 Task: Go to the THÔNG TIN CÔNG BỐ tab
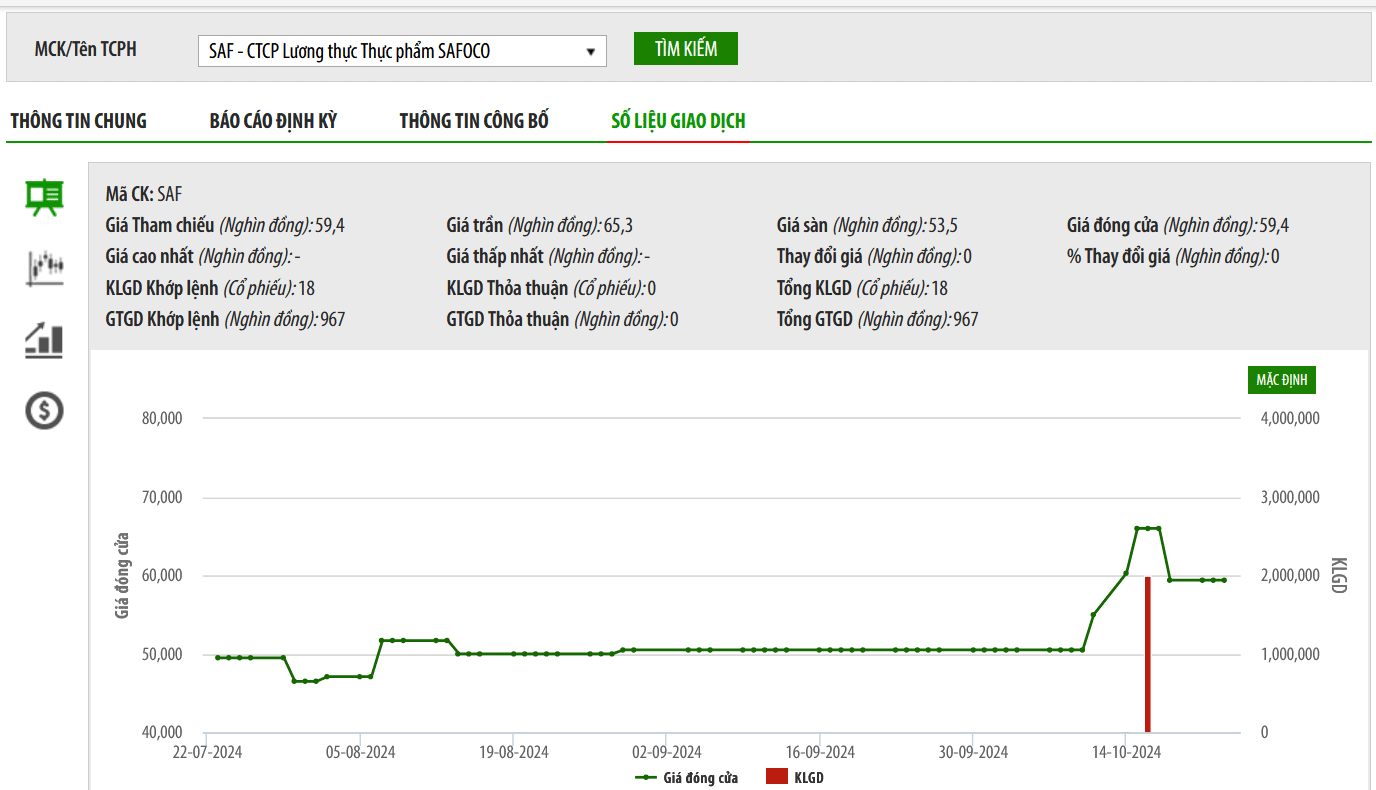(474, 121)
